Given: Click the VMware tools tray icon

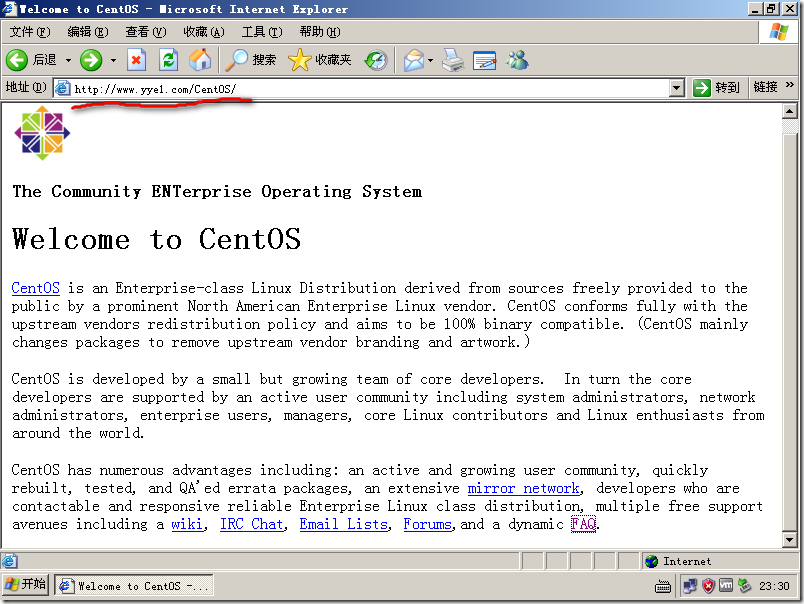Looking at the screenshot, I should [x=726, y=586].
